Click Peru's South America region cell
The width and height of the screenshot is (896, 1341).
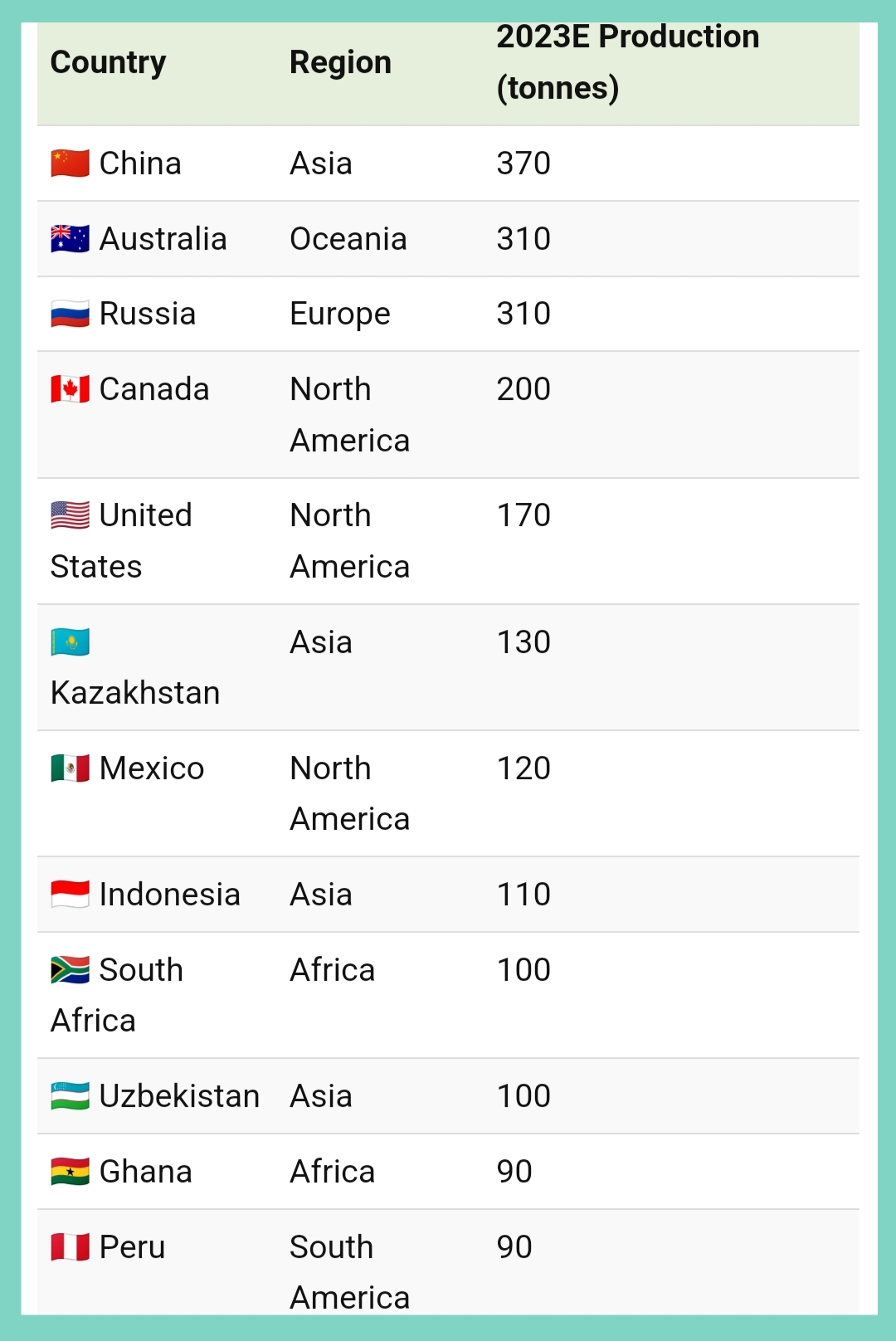point(349,1272)
